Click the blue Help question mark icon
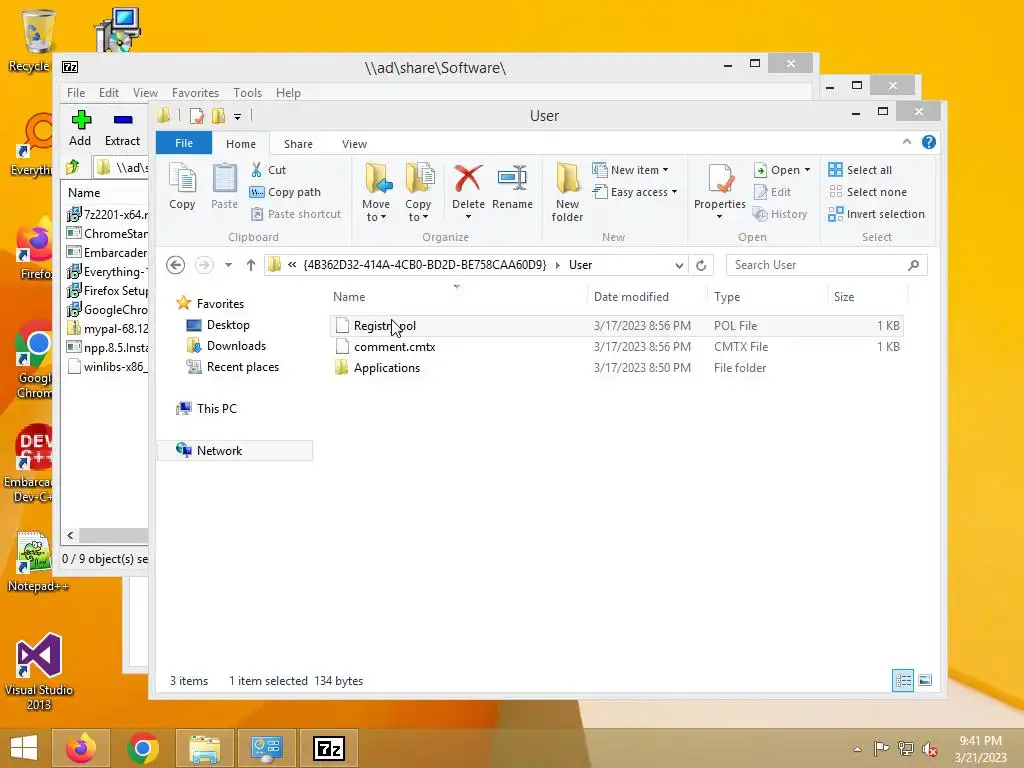This screenshot has width=1024, height=768. pyautogui.click(x=929, y=142)
